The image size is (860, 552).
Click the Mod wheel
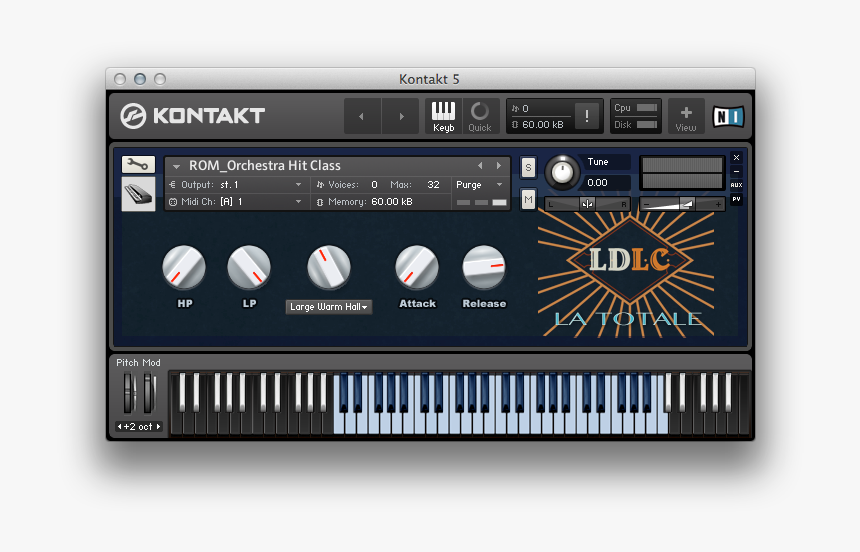click(149, 392)
